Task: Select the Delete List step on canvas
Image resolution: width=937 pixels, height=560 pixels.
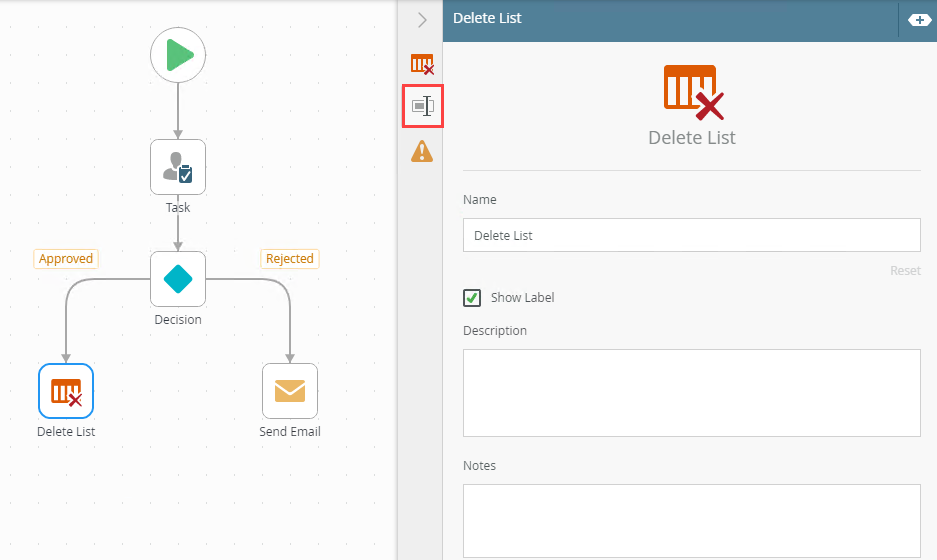Action: [x=66, y=391]
